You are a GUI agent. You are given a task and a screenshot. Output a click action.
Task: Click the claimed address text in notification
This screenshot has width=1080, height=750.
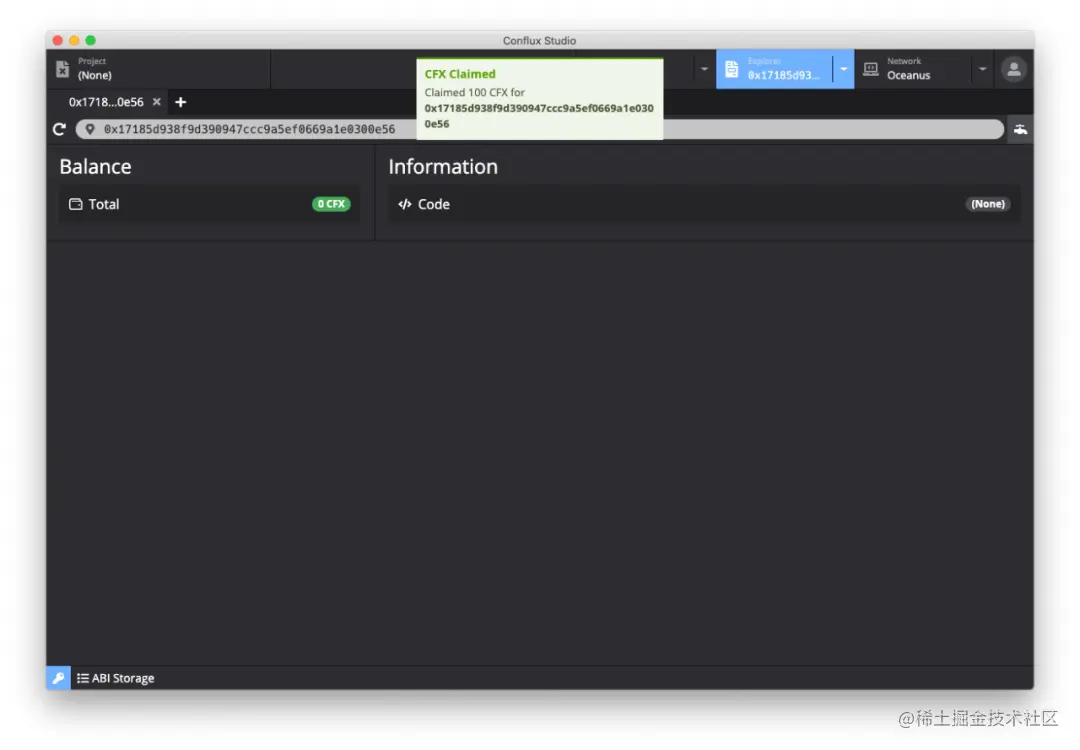coord(539,116)
